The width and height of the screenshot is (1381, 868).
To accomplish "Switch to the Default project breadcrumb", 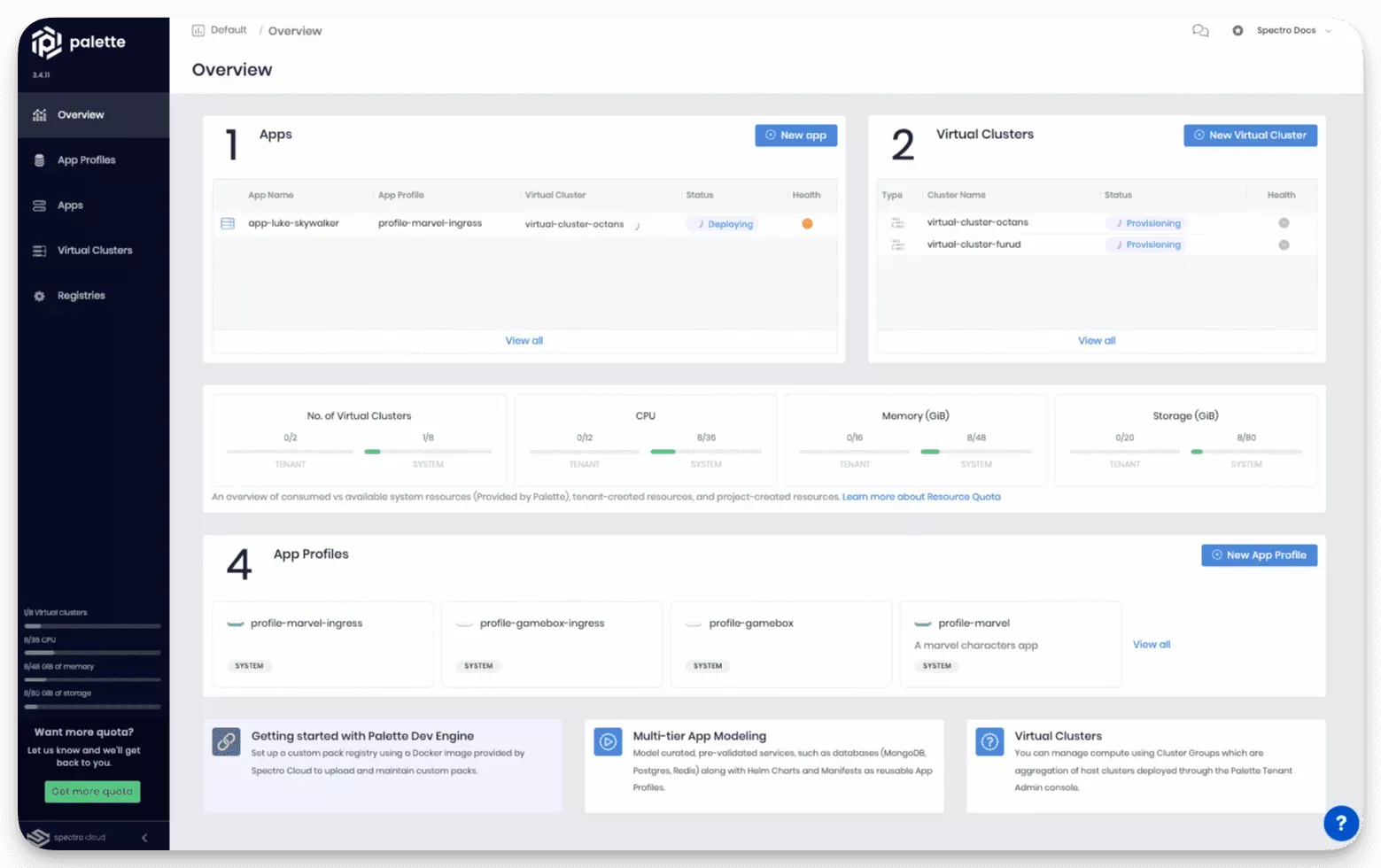I will [227, 29].
